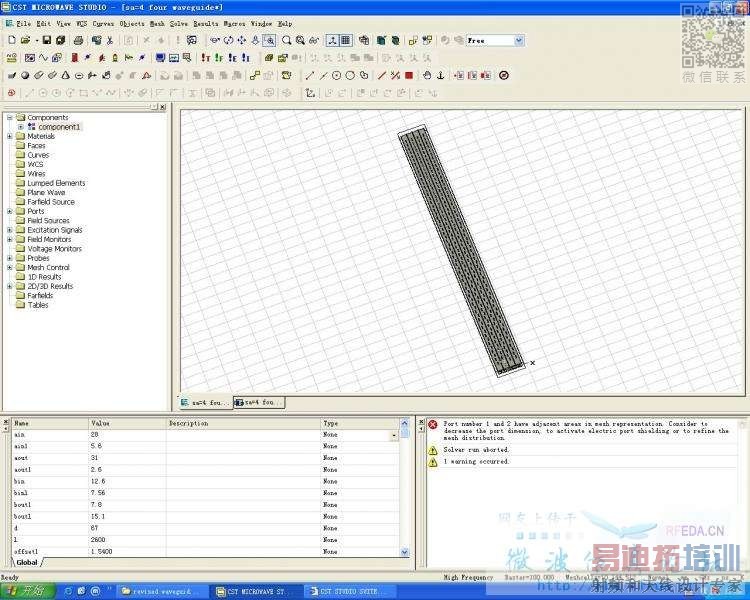The width and height of the screenshot is (750, 600).
Task: Click the Units/frequency range icon
Action: click(11, 58)
